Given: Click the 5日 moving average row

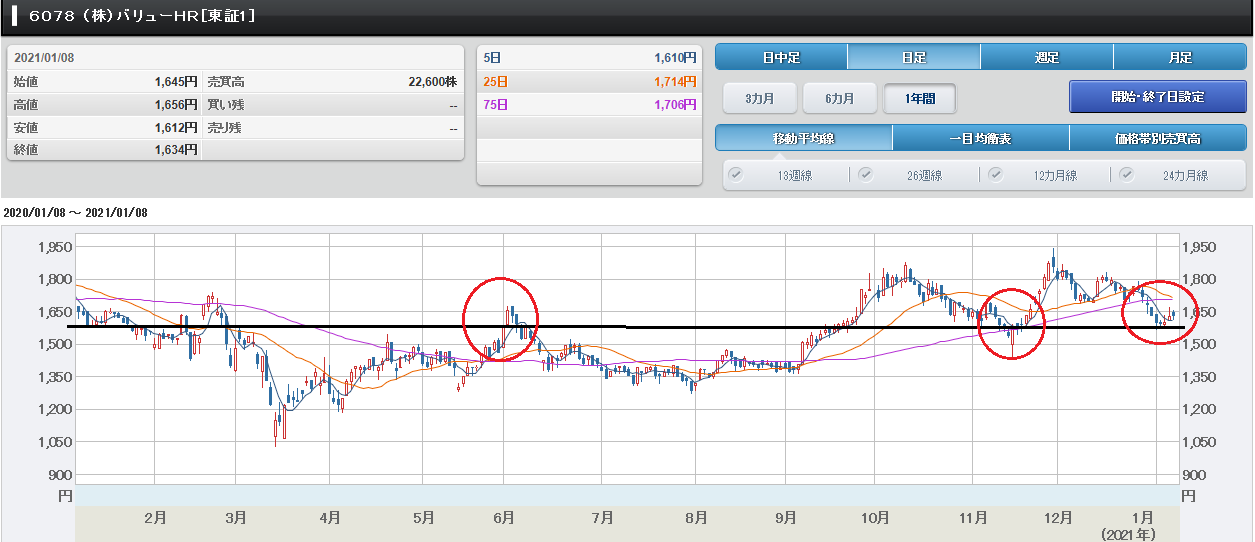Looking at the screenshot, I should point(588,58).
